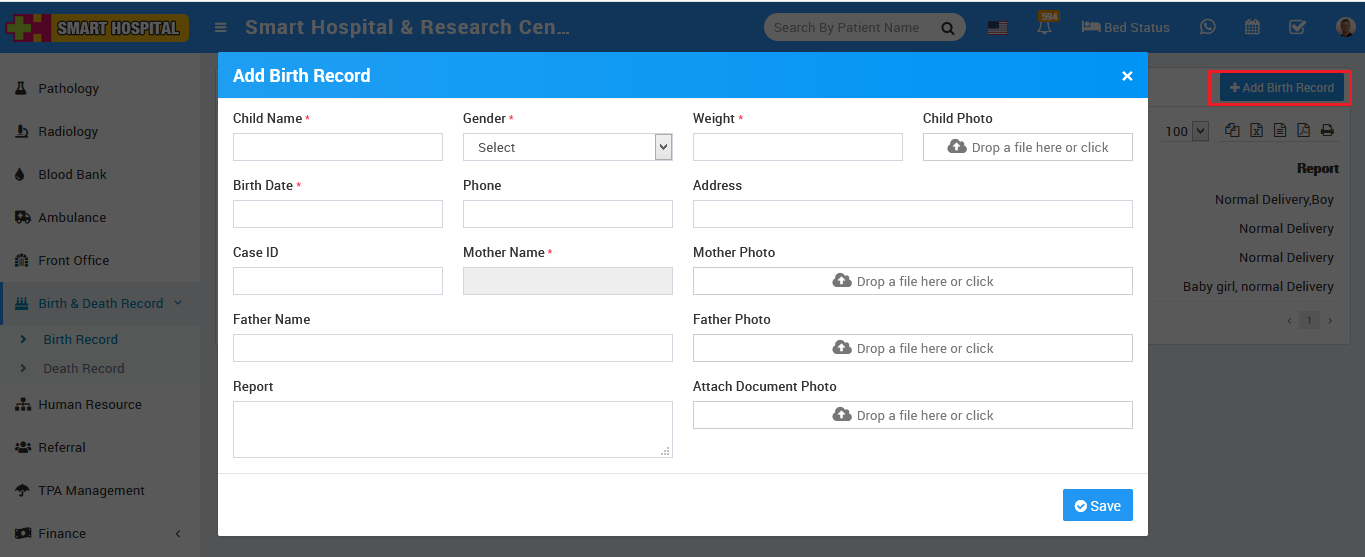The image size is (1365, 557).
Task: Open Death Record in sidebar
Action: pos(84,368)
